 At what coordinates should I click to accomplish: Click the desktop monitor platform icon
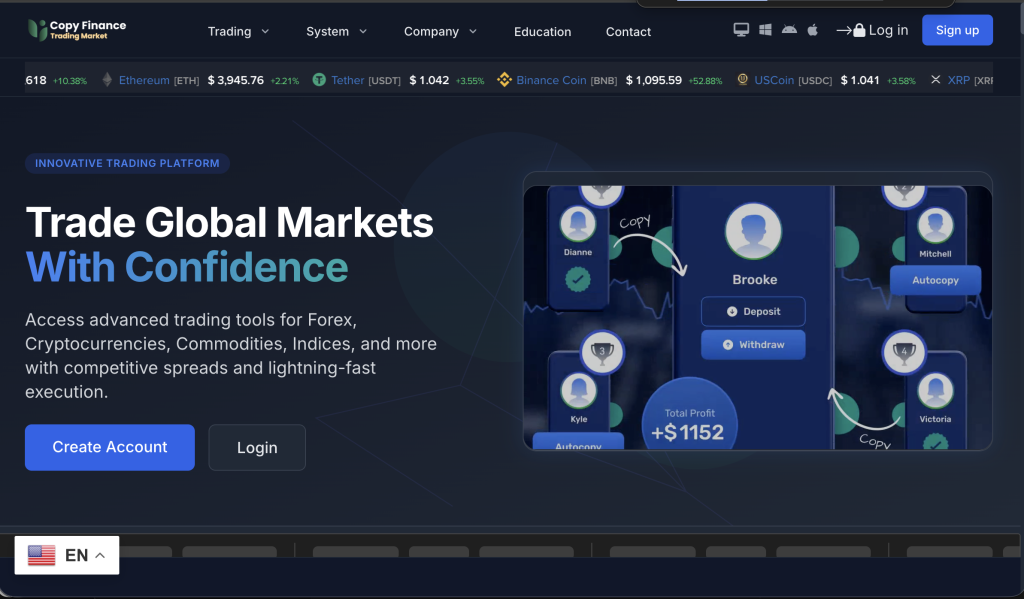(x=741, y=30)
